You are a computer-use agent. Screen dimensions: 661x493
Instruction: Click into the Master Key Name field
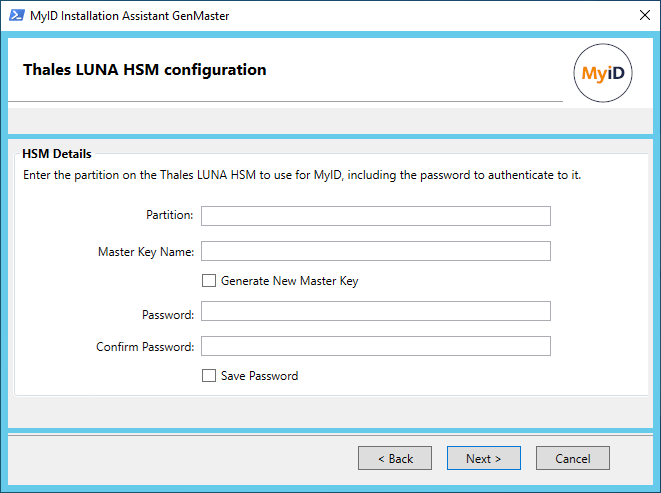point(376,251)
